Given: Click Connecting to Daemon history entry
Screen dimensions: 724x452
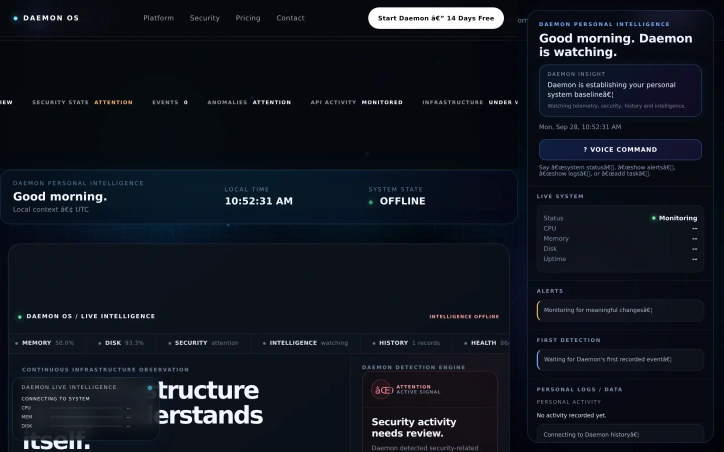Looking at the screenshot, I should [x=620, y=434].
